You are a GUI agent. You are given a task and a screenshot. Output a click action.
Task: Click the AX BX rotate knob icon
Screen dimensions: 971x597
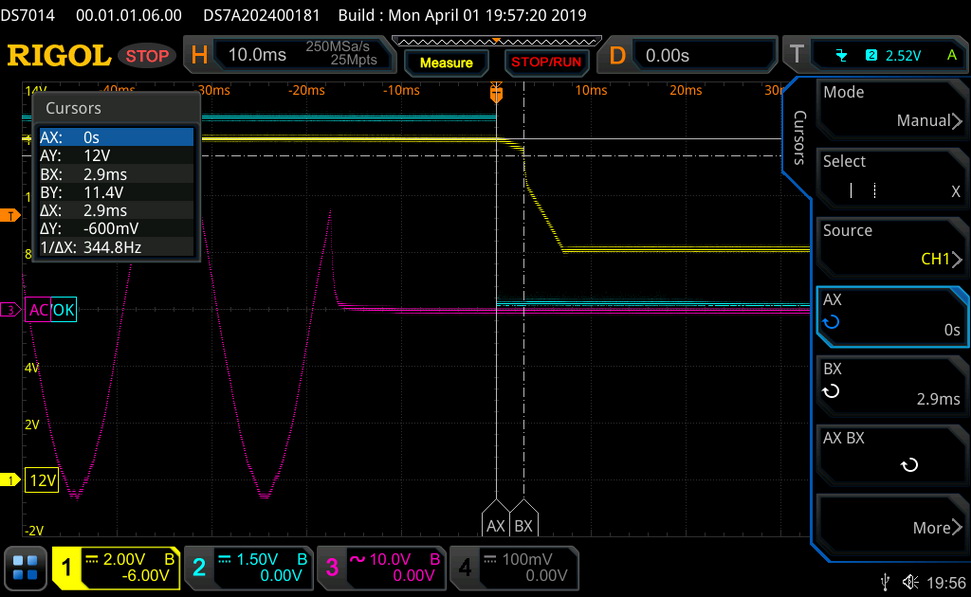click(x=909, y=465)
